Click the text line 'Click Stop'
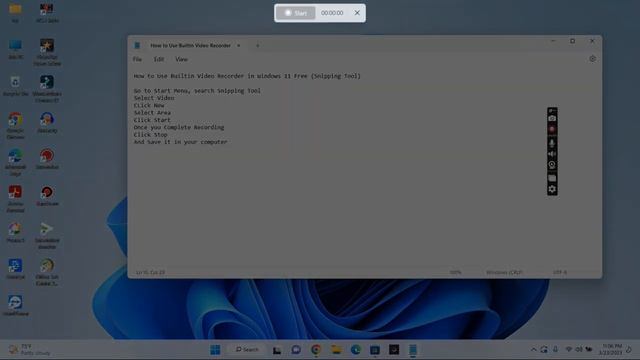640x360 pixels. (150, 135)
